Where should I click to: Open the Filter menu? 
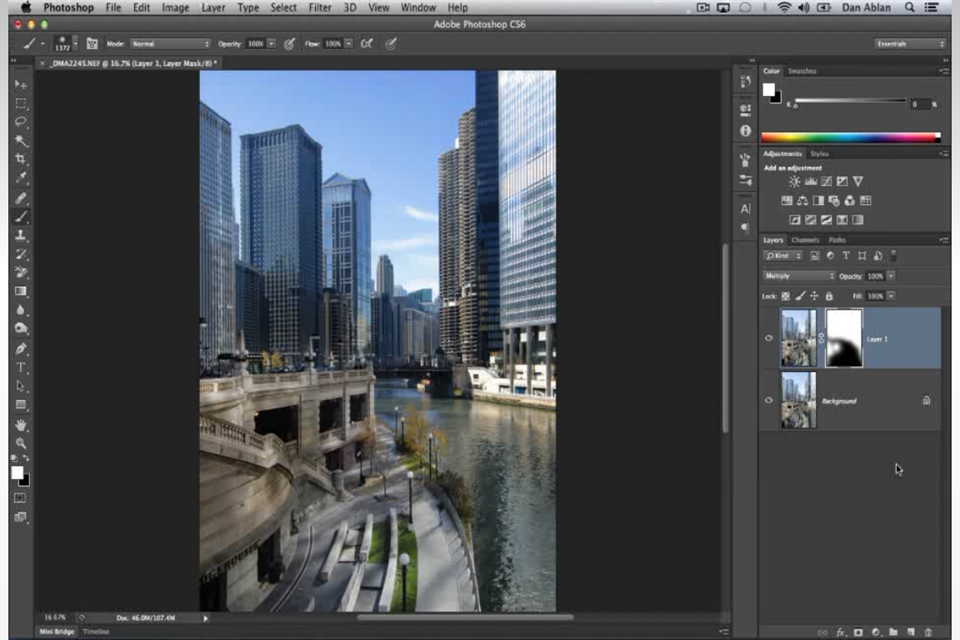(x=320, y=8)
